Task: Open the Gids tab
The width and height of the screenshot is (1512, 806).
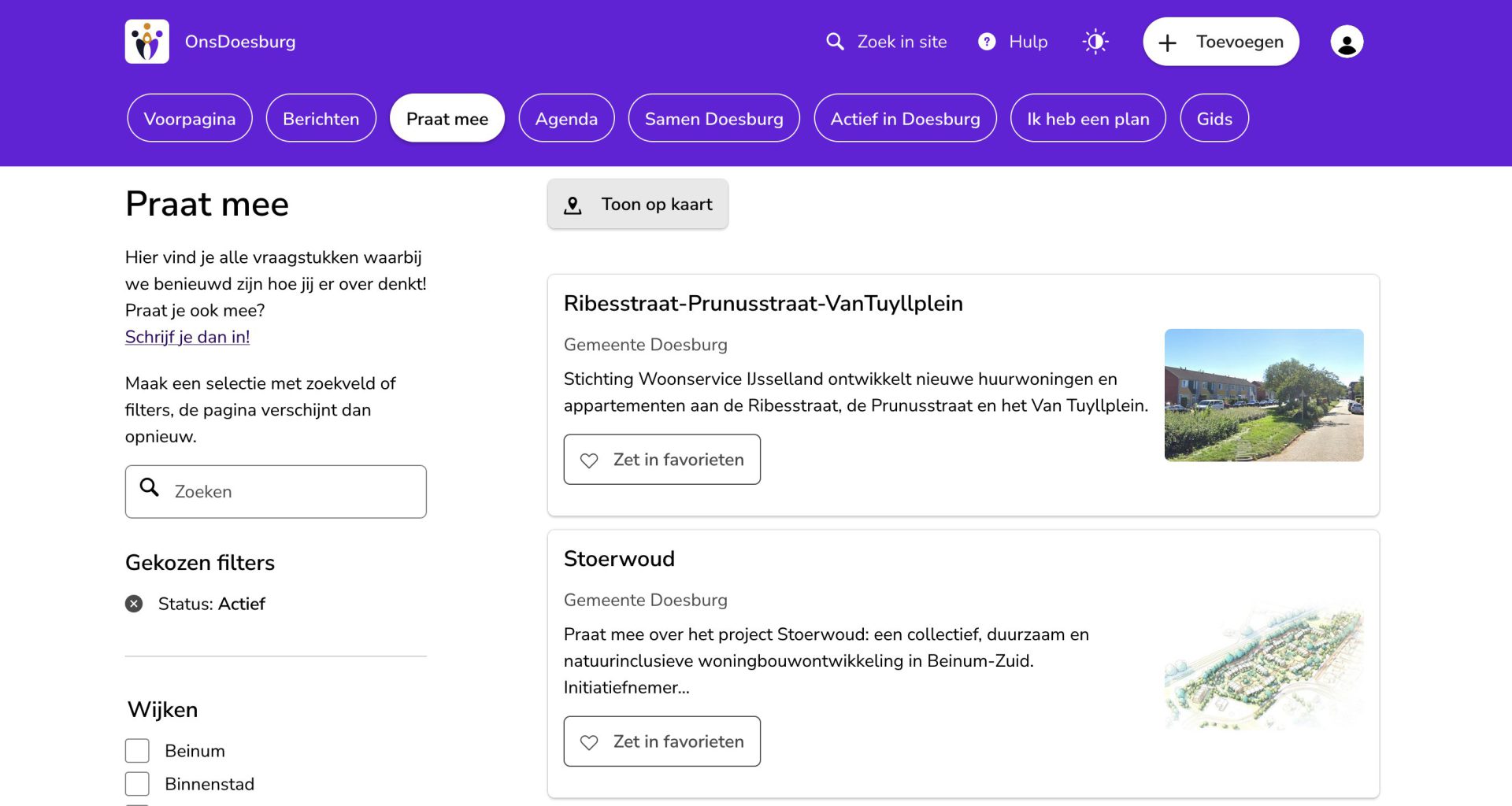Action: tap(1214, 119)
